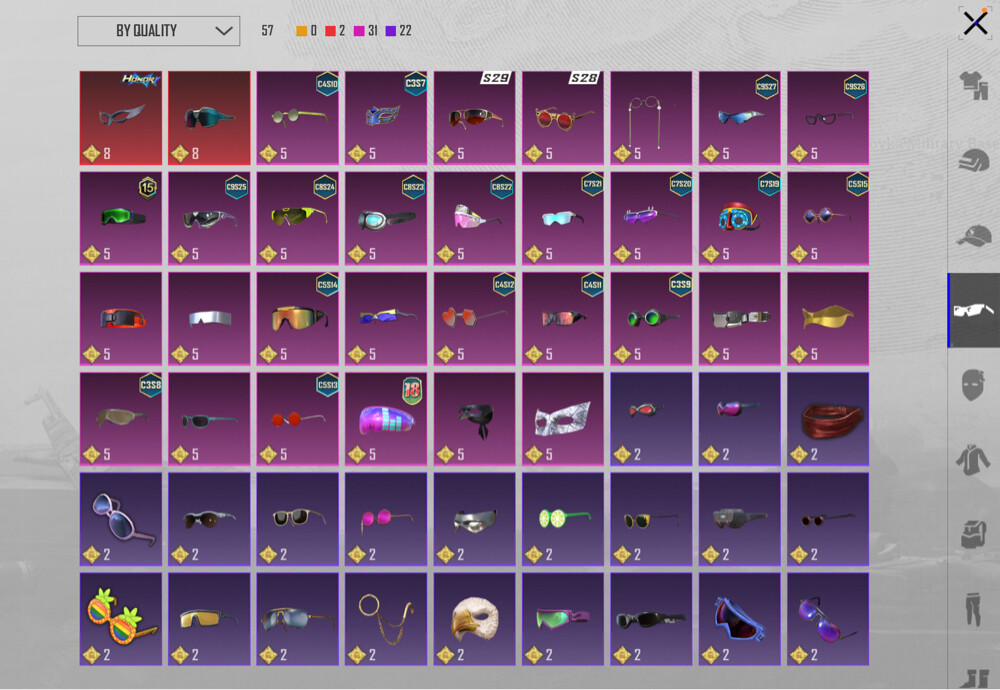Select the silver flat visor item

point(209,319)
